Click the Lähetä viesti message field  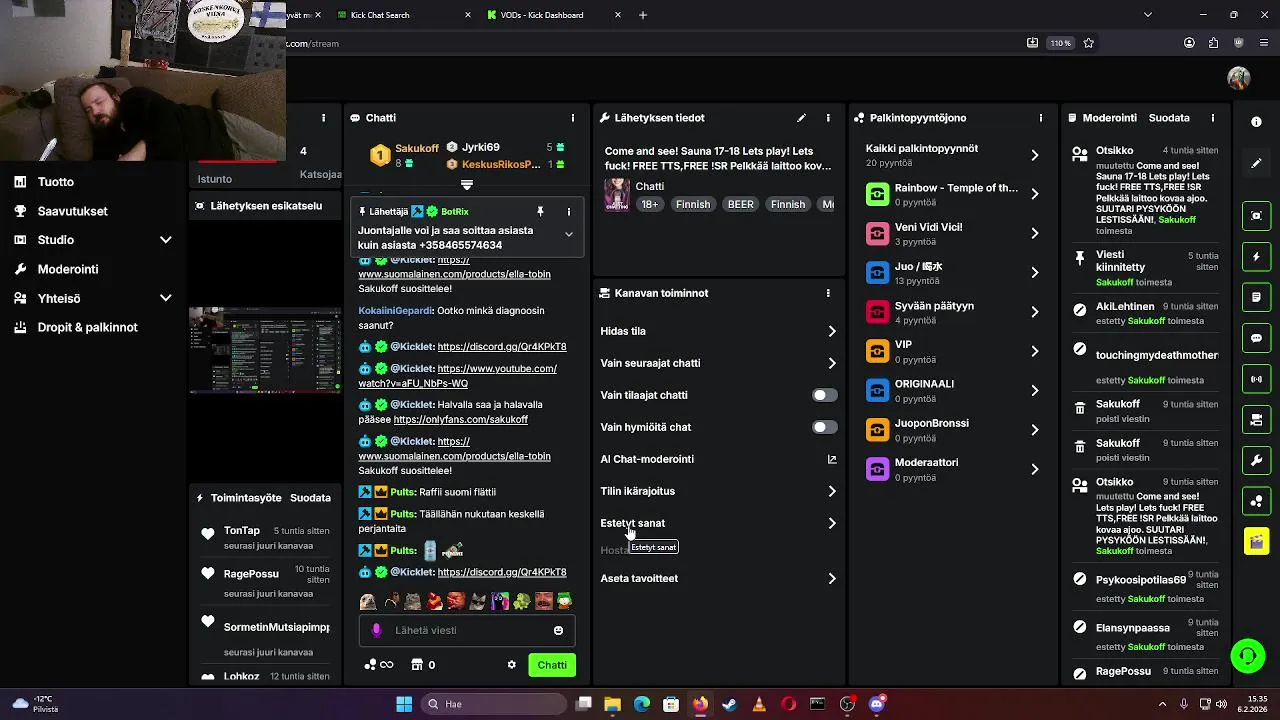467,630
